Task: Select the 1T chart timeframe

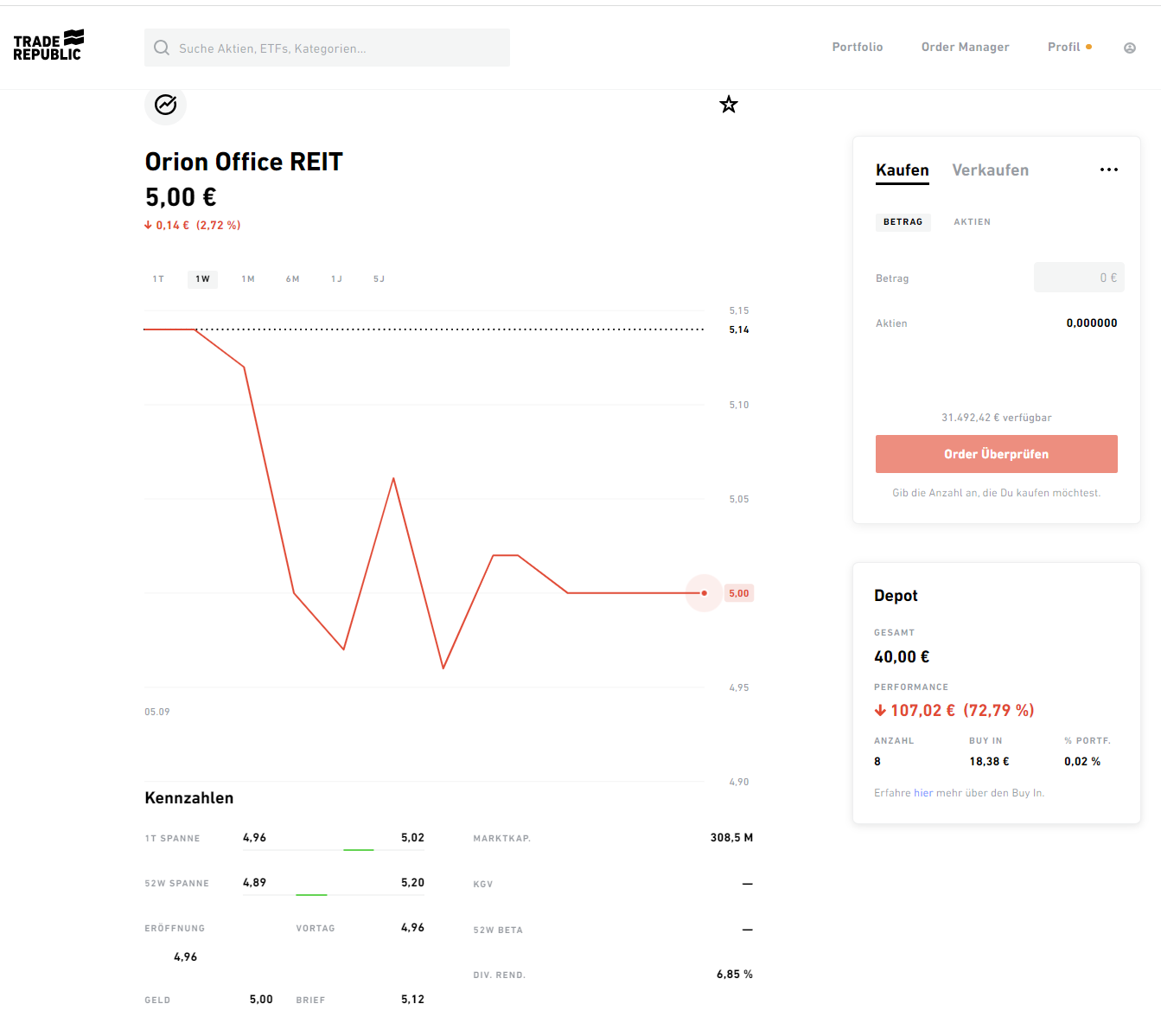Action: pos(158,279)
